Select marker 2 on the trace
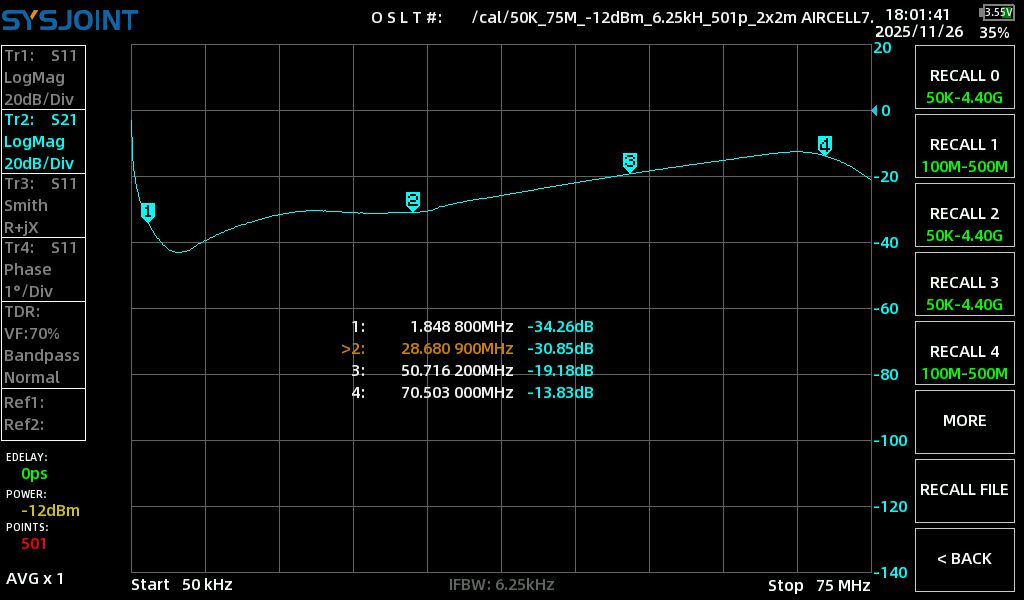 click(x=412, y=201)
